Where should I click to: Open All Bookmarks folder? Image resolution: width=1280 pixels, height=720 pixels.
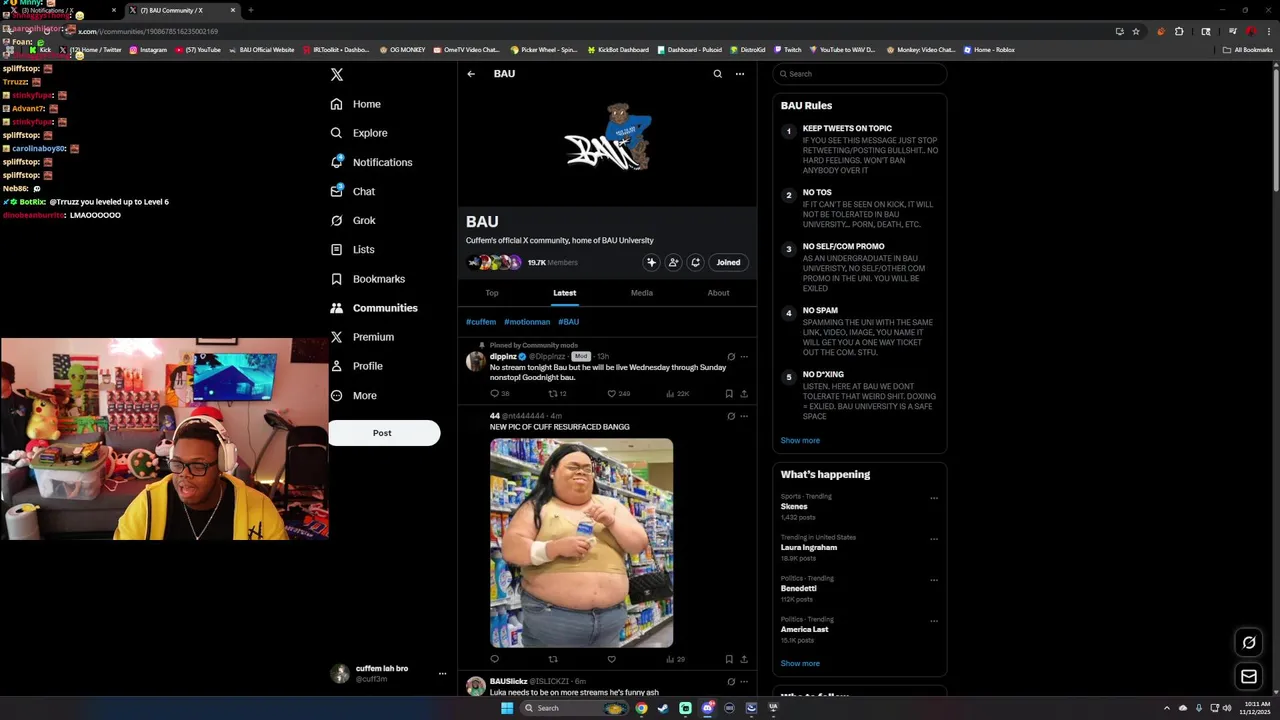click(x=1247, y=50)
